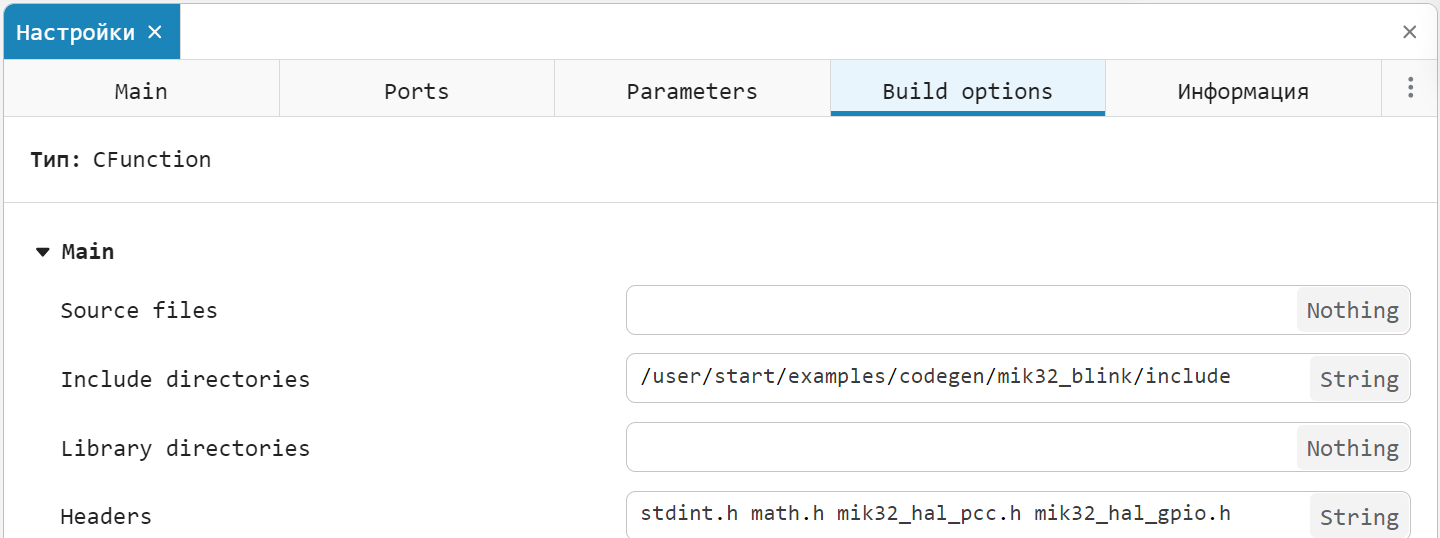Change Library directories Nothing type
The height and width of the screenshot is (538, 1440).
(x=1352, y=448)
